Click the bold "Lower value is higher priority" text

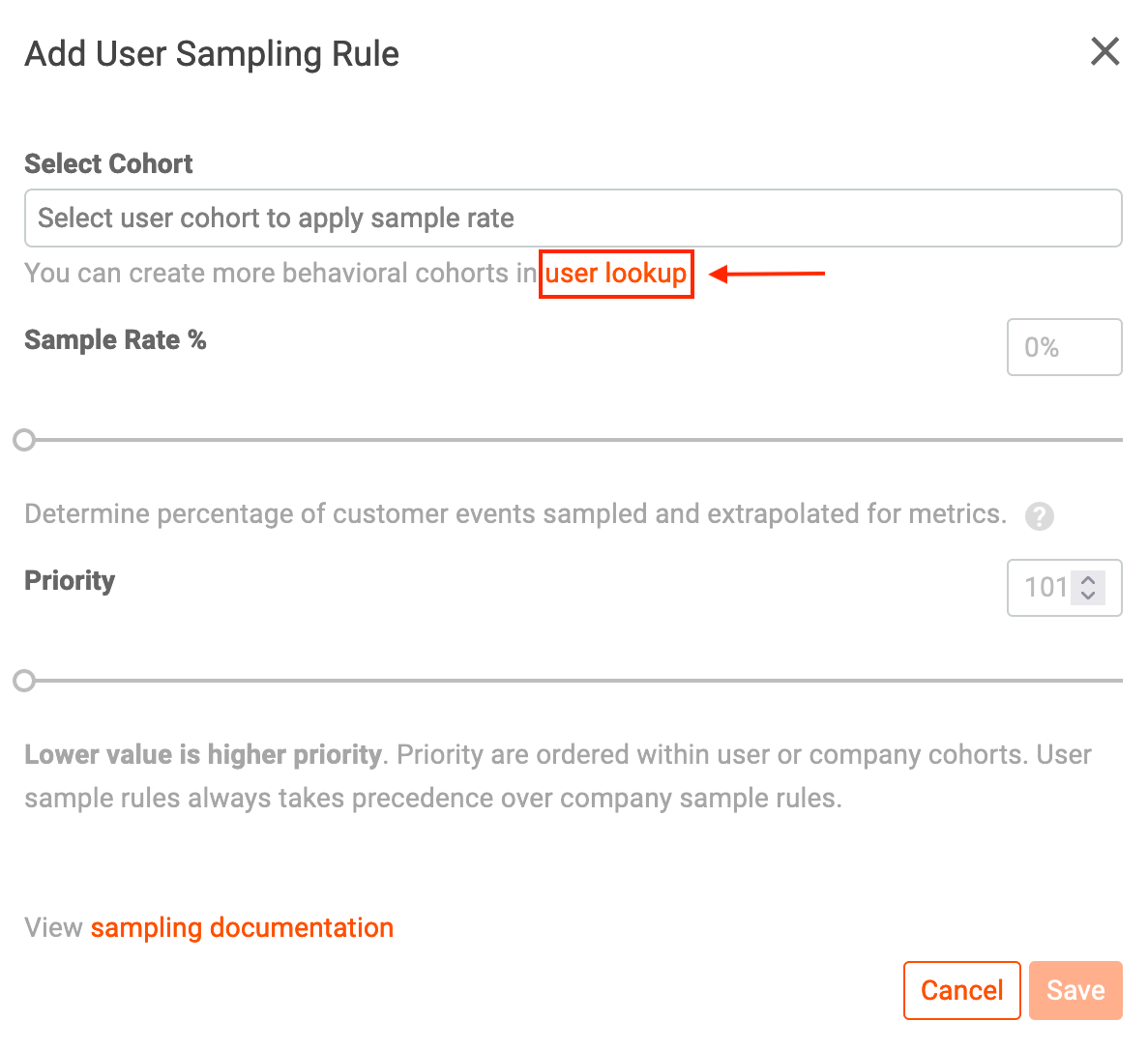(x=203, y=755)
